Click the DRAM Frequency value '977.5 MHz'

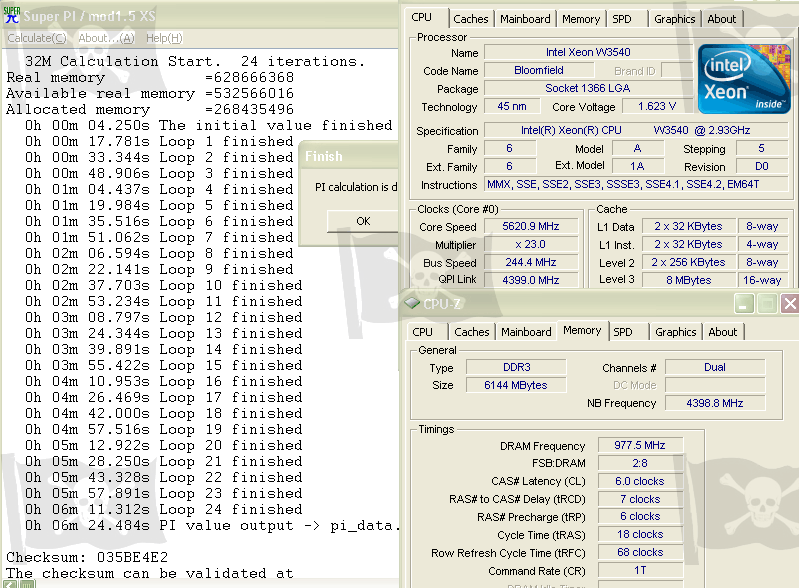click(640, 445)
